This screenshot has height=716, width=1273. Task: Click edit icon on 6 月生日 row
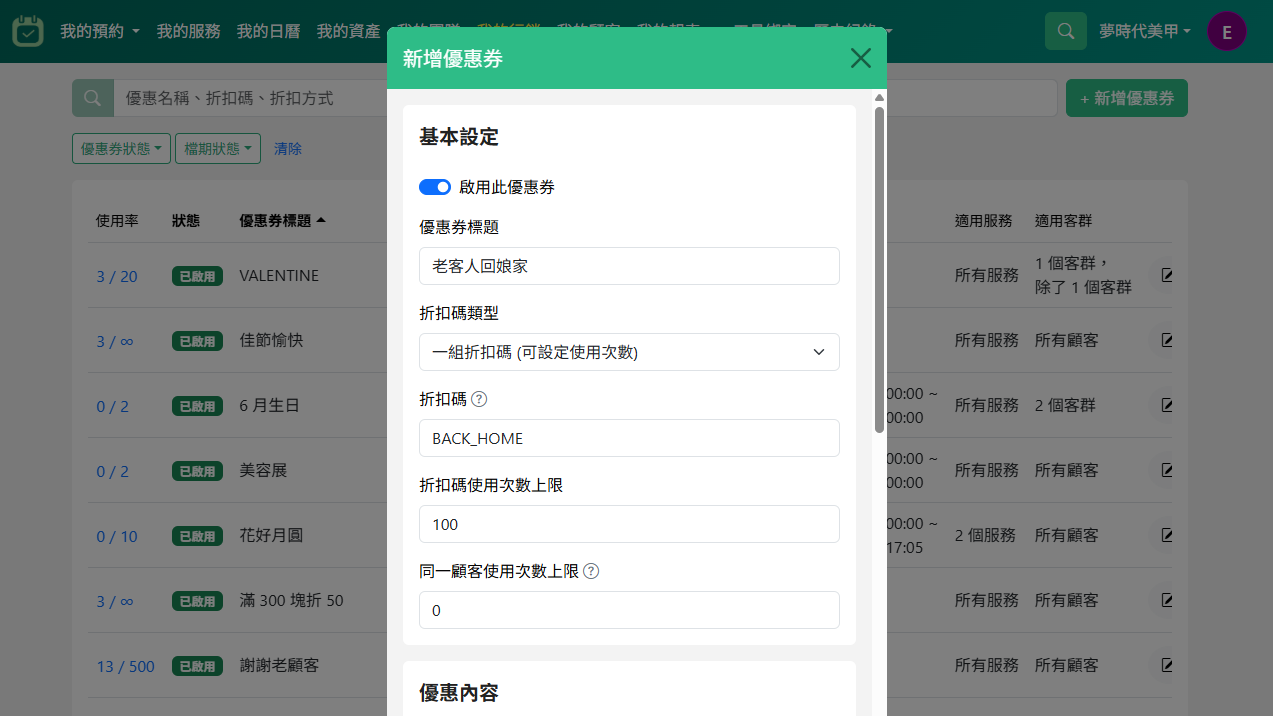point(1166,405)
